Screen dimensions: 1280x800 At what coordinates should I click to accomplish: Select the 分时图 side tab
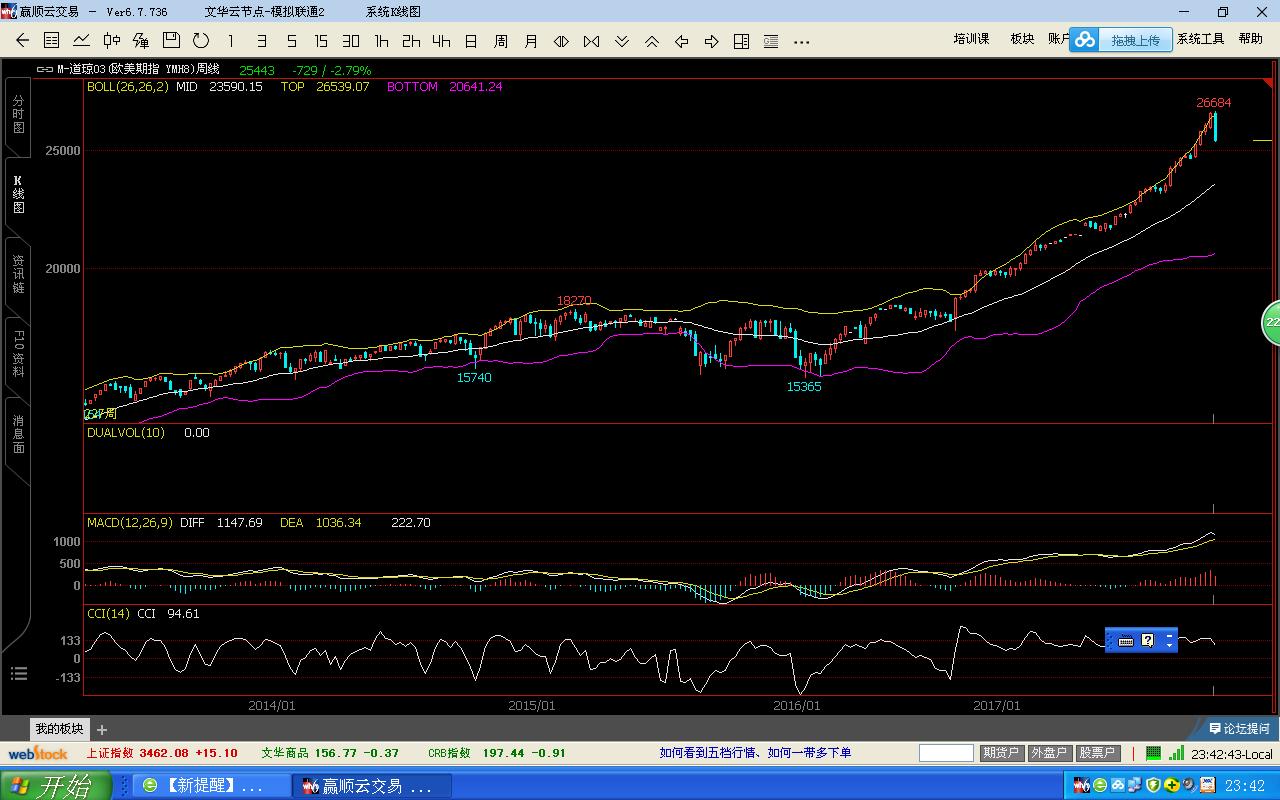point(18,114)
